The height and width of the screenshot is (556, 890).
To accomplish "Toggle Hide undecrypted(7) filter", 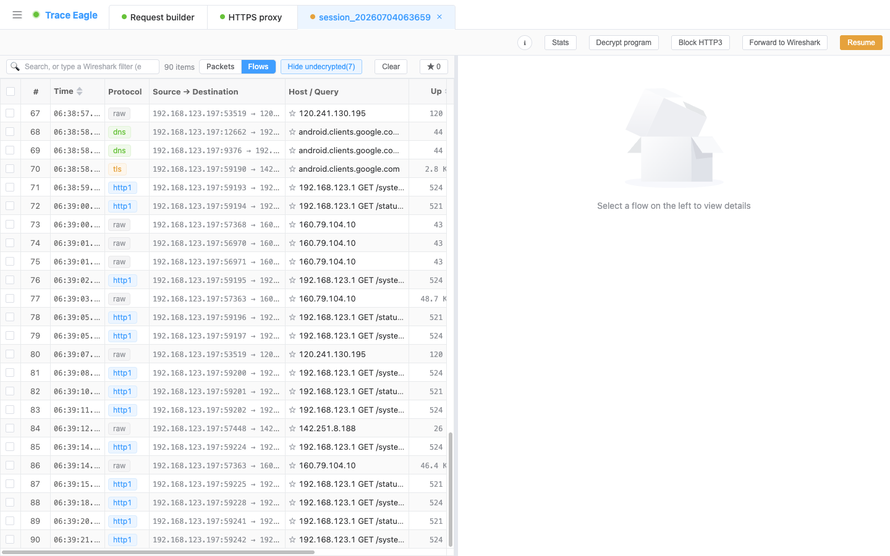I will (321, 66).
